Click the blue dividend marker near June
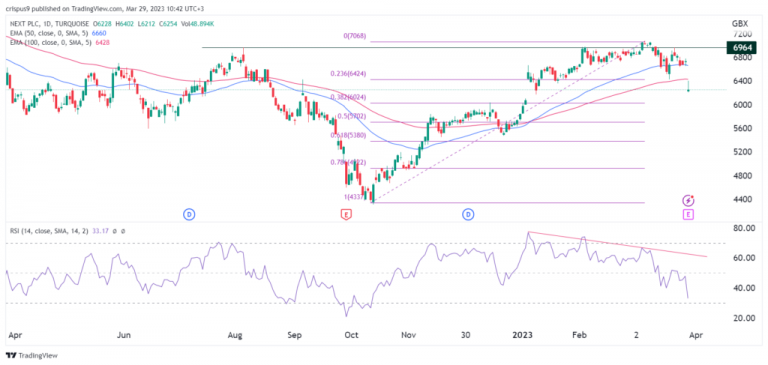The width and height of the screenshot is (768, 365). [x=189, y=214]
